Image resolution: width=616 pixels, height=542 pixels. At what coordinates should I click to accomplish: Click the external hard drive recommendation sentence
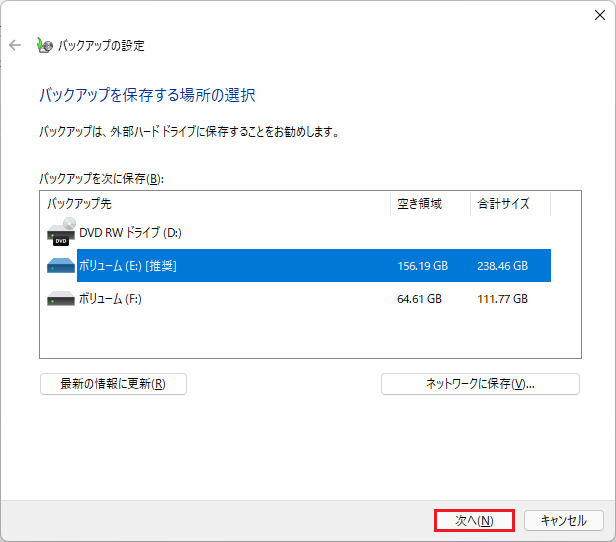click(x=189, y=131)
